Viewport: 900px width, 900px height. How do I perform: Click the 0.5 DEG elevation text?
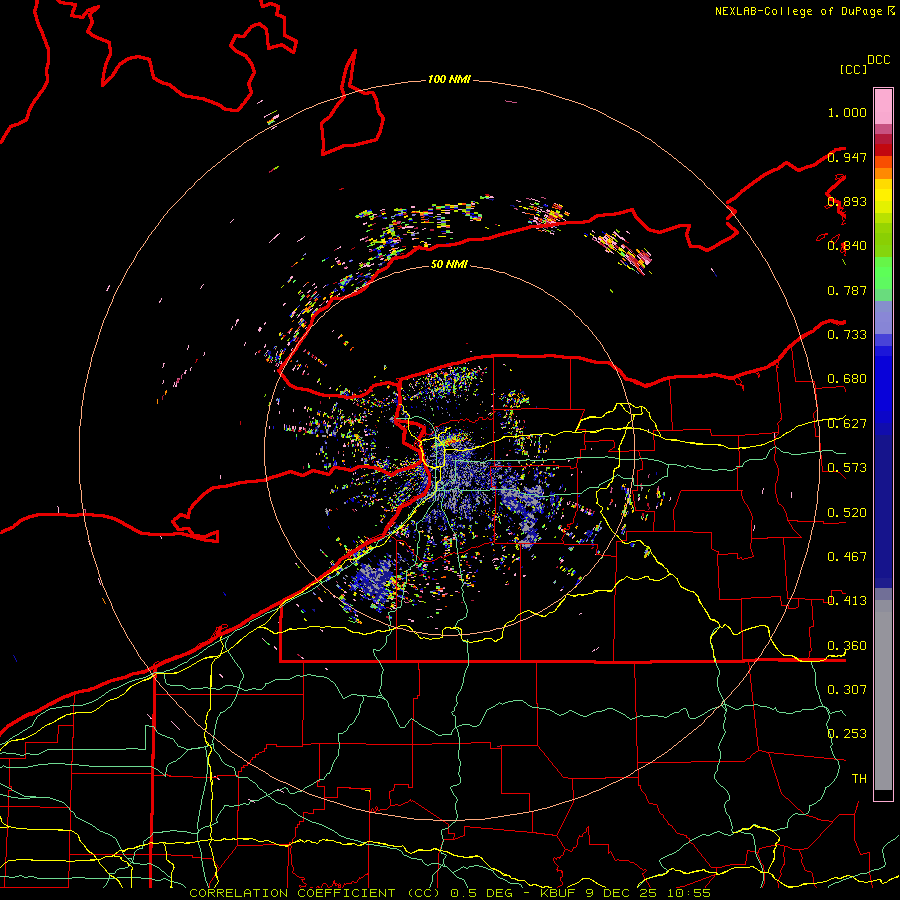482,893
